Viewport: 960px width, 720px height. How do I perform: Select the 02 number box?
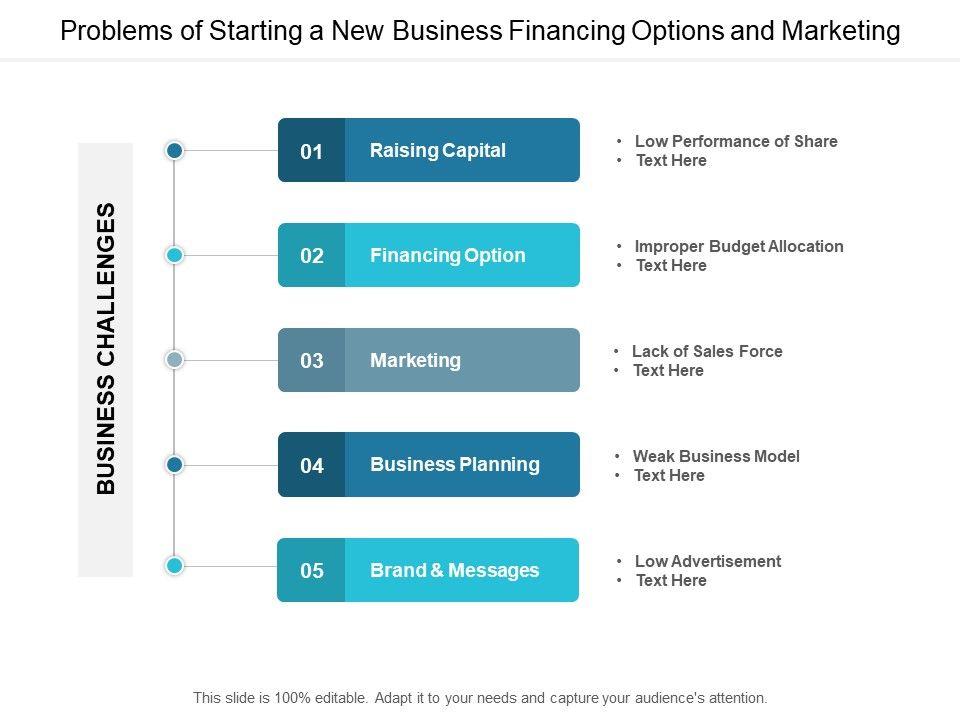coord(312,255)
